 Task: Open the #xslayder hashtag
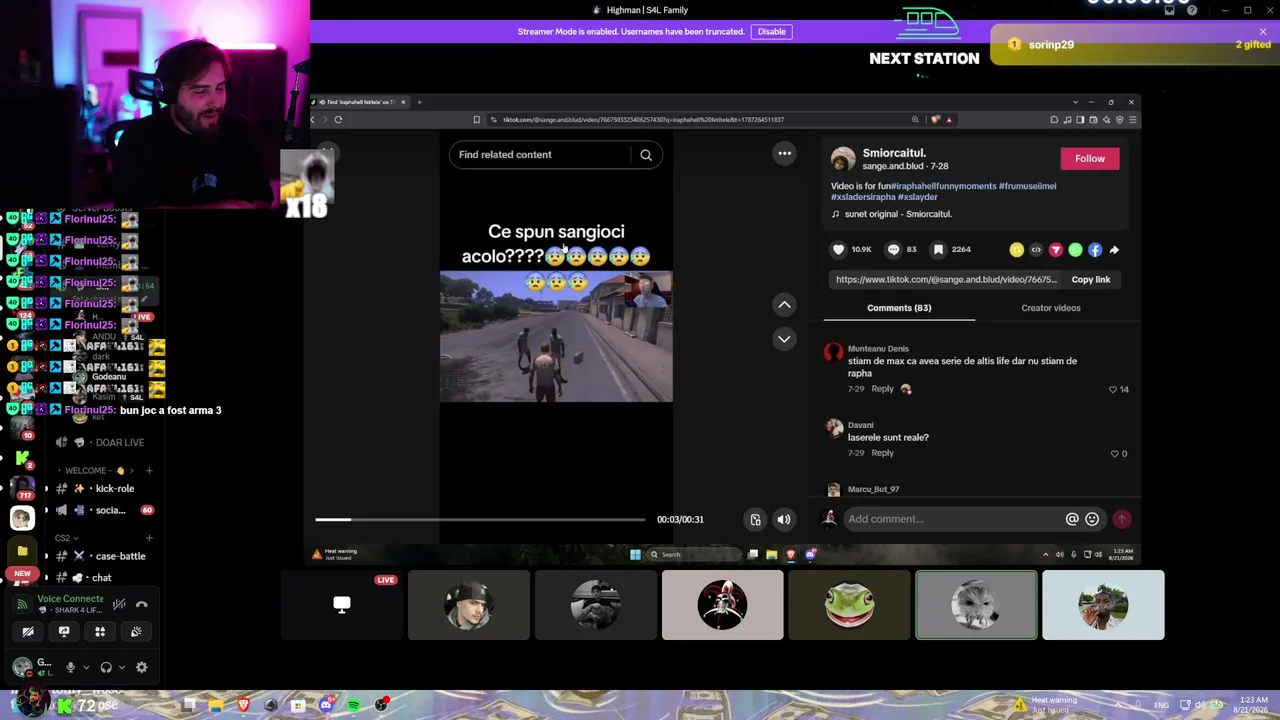click(917, 197)
